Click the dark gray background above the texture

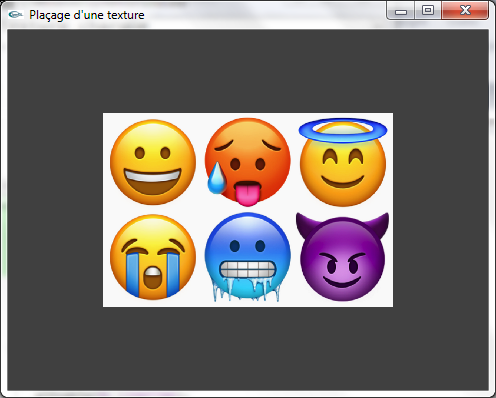tap(248, 71)
